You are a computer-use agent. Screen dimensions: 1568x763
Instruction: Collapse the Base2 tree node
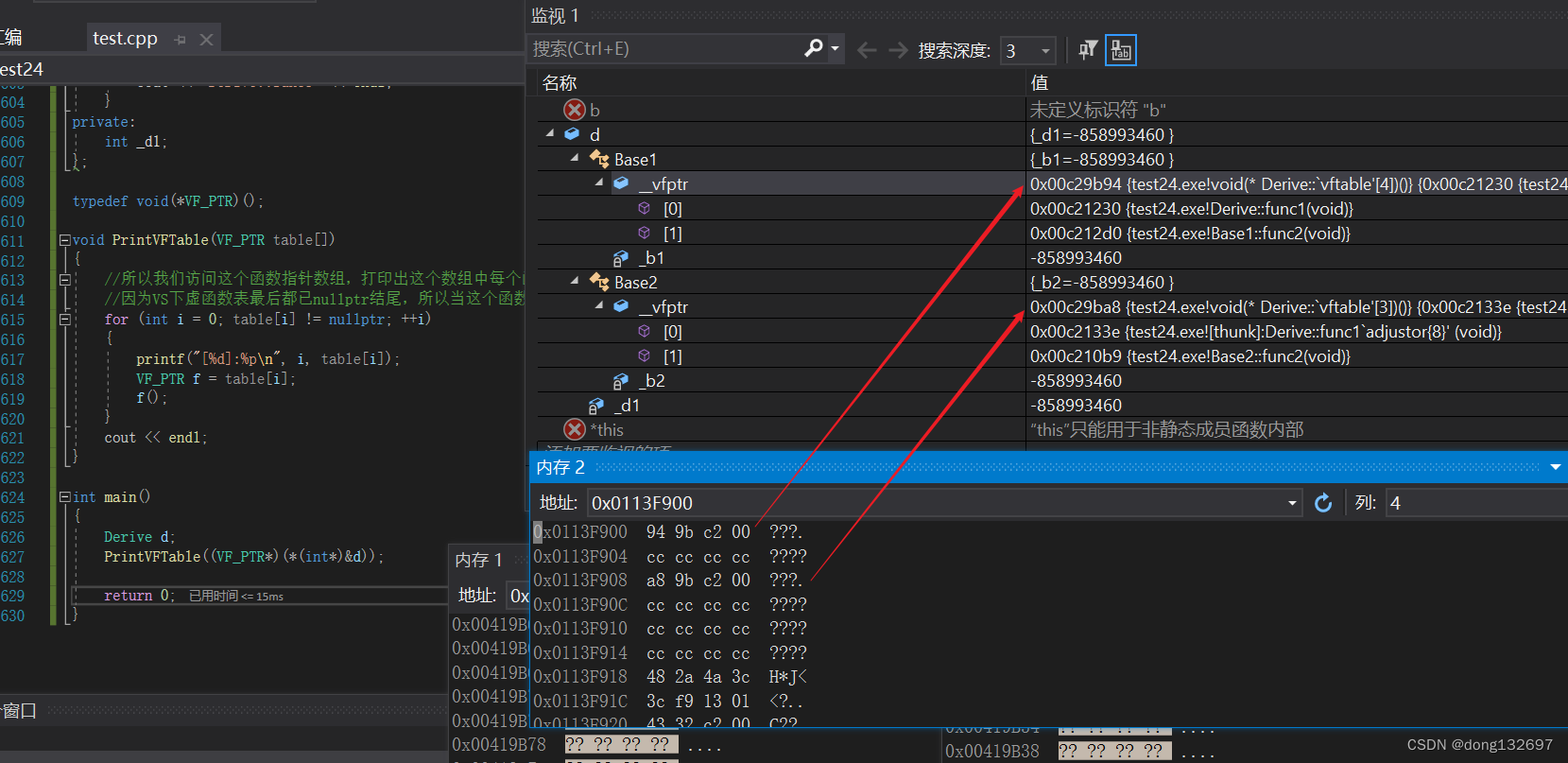click(575, 282)
